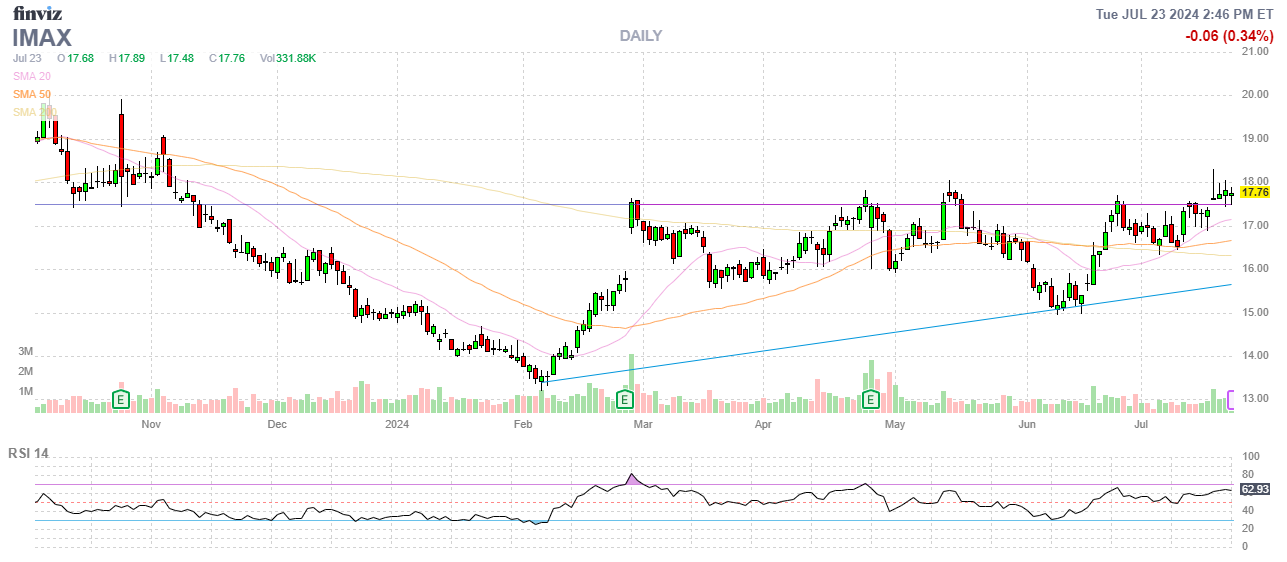The width and height of the screenshot is (1287, 562).
Task: Click the earnings E marker before March
Action: pos(625,400)
